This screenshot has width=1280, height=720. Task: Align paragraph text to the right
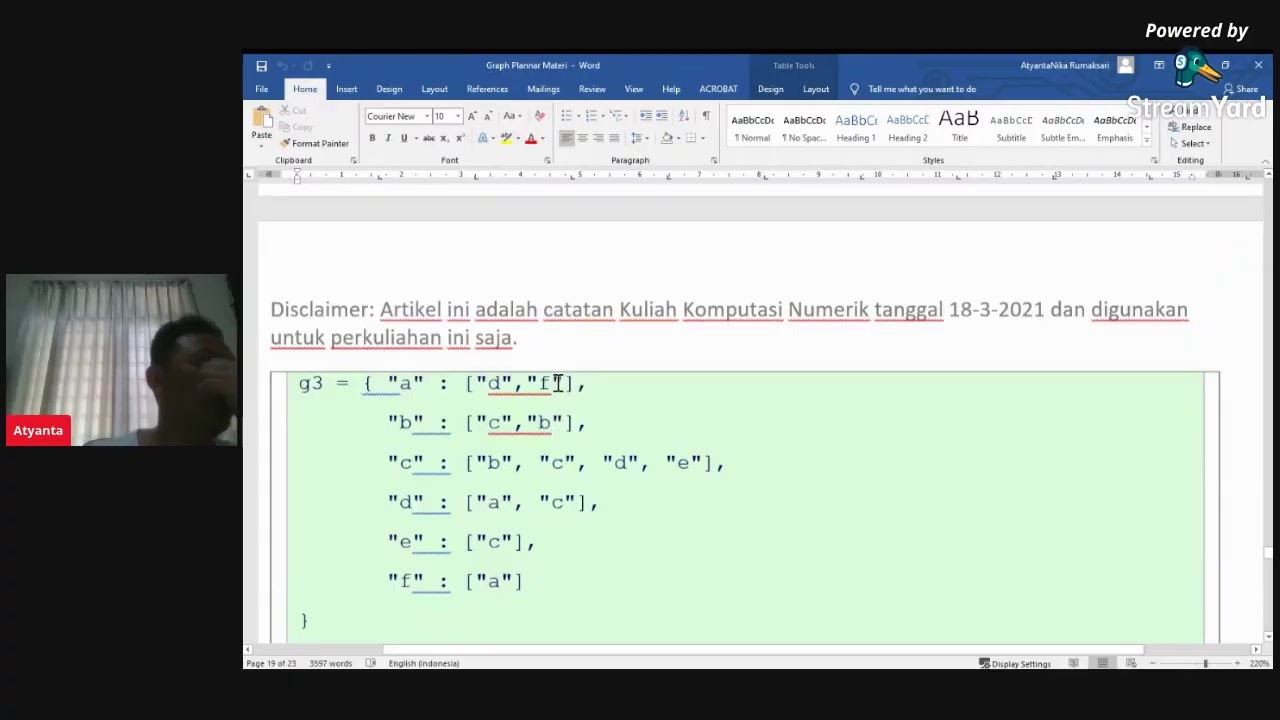[x=598, y=138]
